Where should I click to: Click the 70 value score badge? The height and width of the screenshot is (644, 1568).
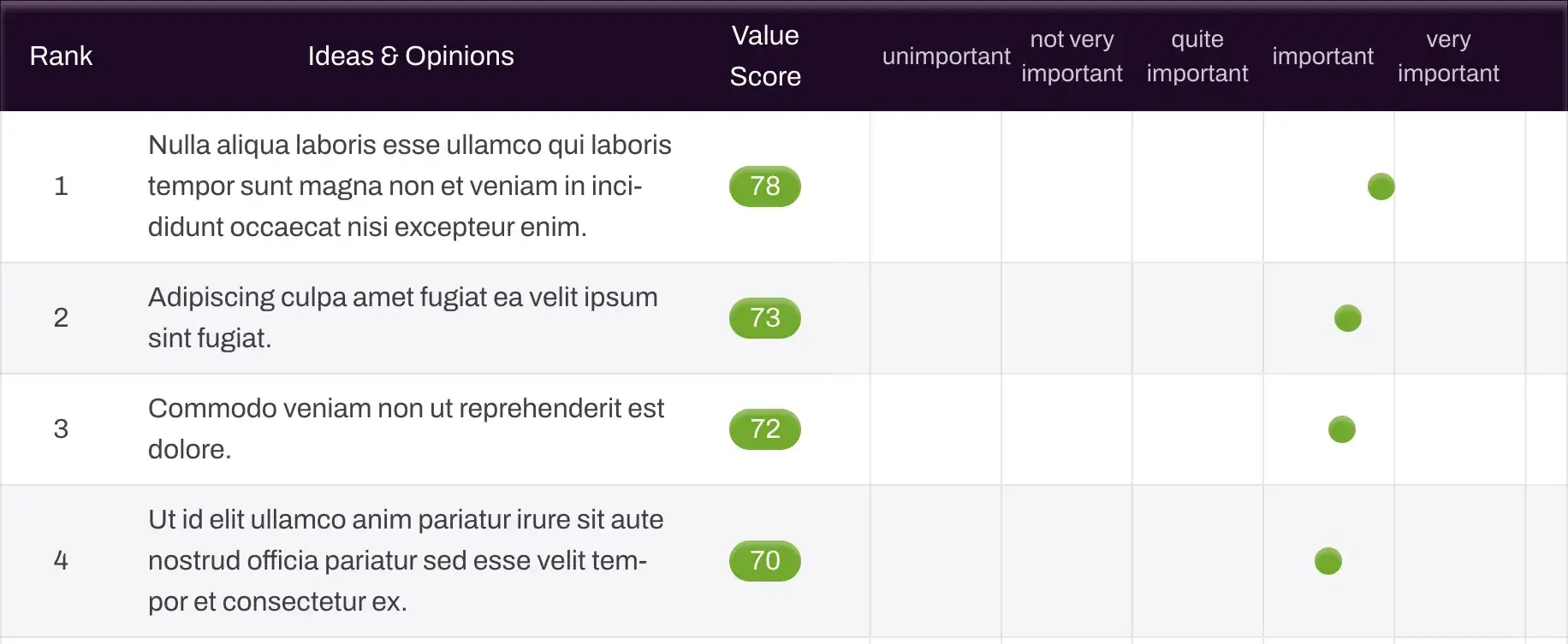pos(765,561)
